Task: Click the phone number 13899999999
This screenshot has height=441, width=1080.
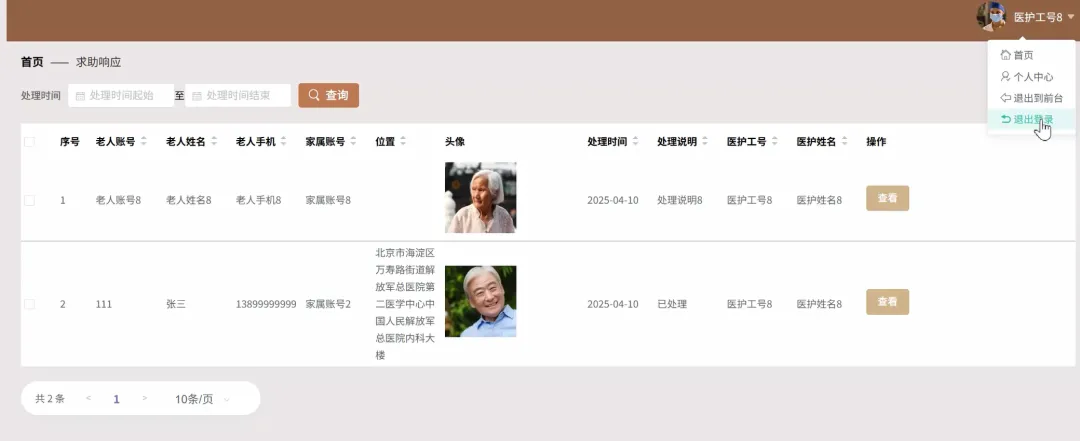Action: click(x=266, y=304)
